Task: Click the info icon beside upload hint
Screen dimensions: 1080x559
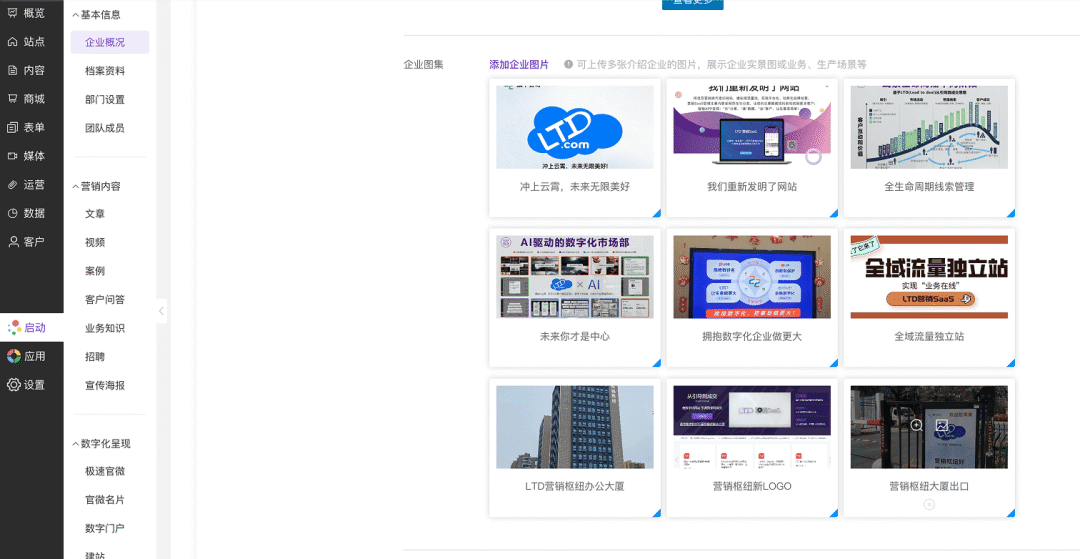Action: [568, 64]
